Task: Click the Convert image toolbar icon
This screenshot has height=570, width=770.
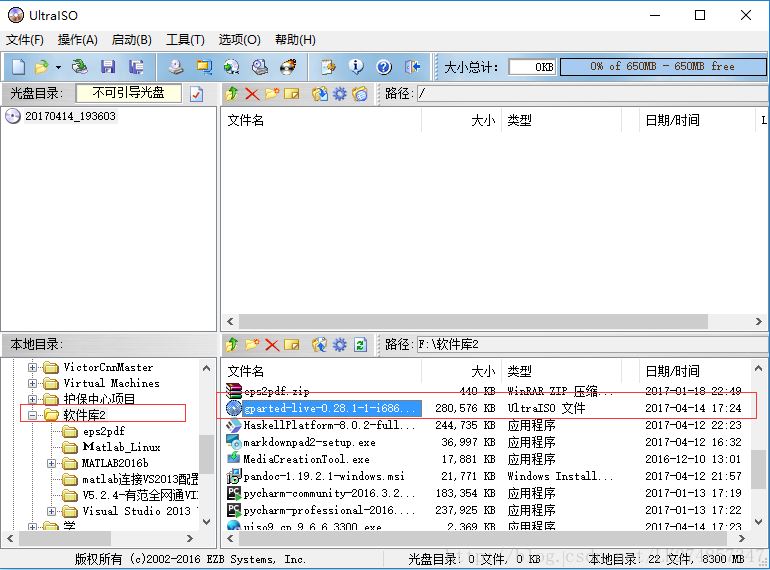Action: pos(231,67)
